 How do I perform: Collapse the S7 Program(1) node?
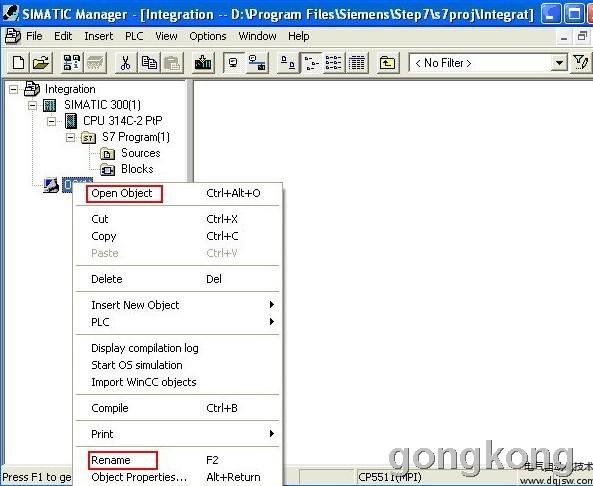pyautogui.click(x=70, y=137)
